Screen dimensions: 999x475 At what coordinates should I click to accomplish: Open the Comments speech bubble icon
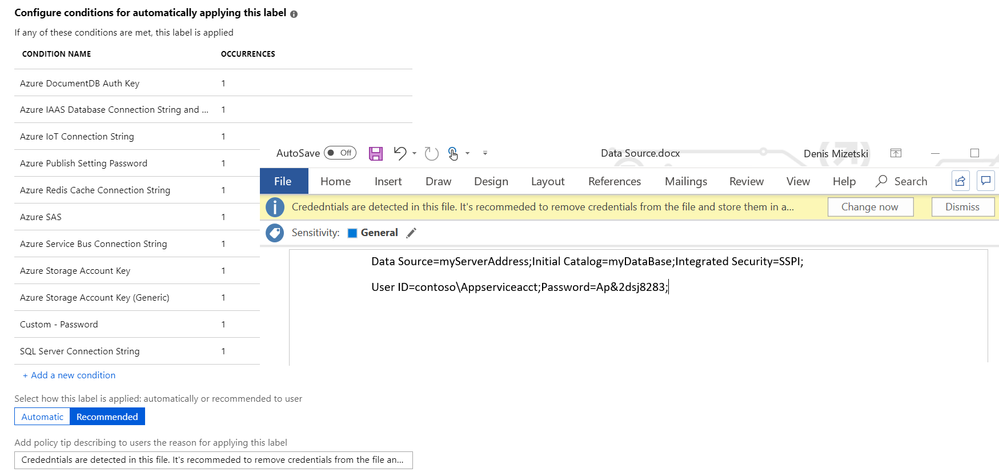pos(986,181)
